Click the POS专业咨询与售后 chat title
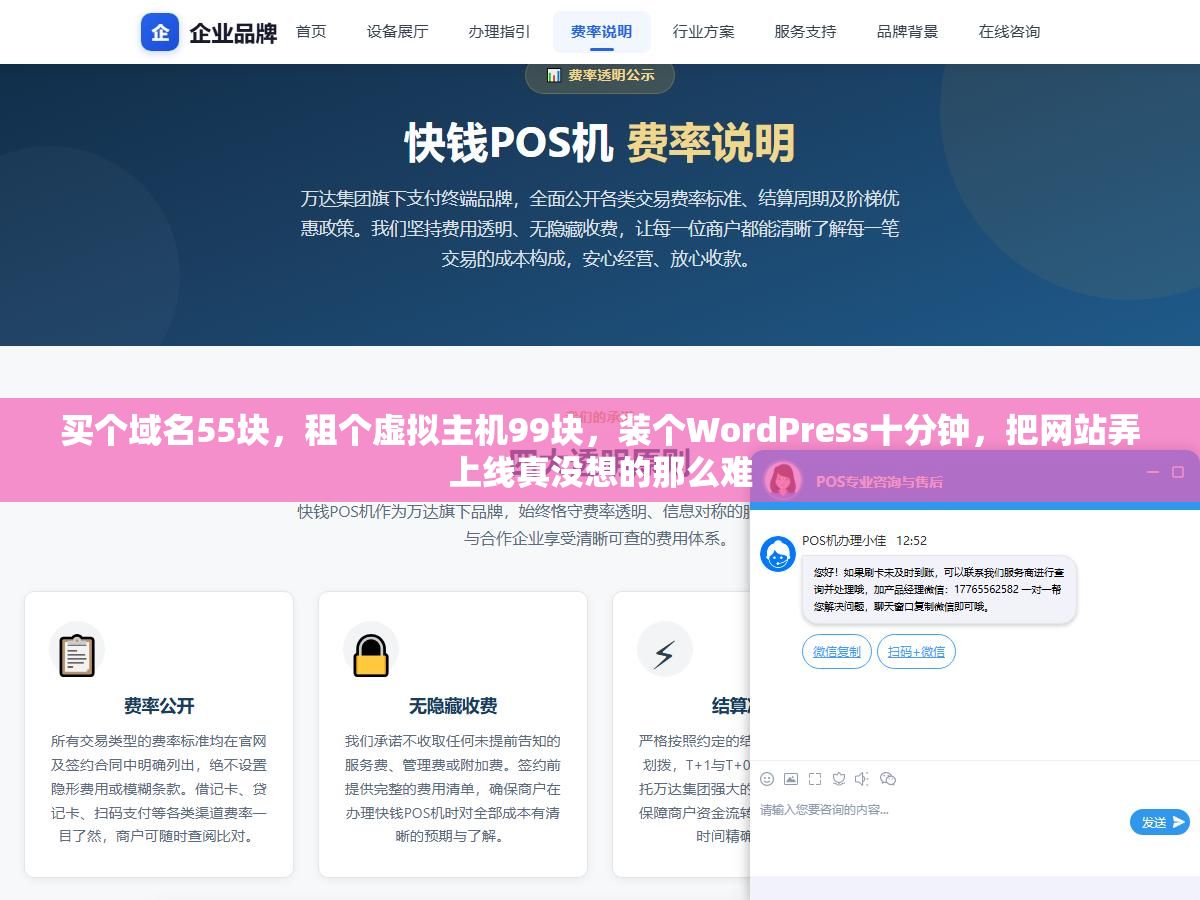 (879, 481)
